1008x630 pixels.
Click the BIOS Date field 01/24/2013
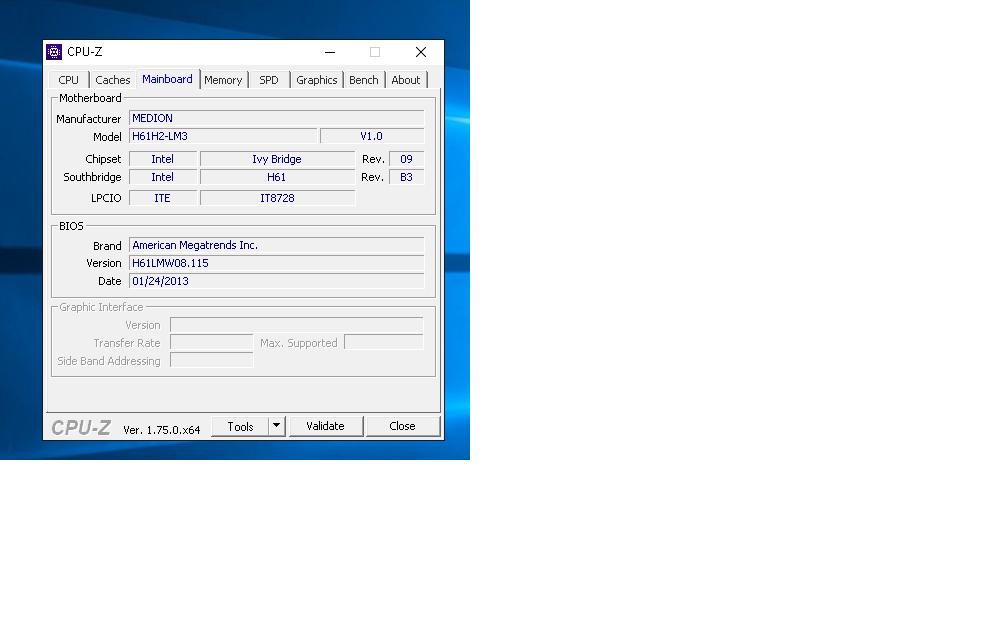point(276,281)
